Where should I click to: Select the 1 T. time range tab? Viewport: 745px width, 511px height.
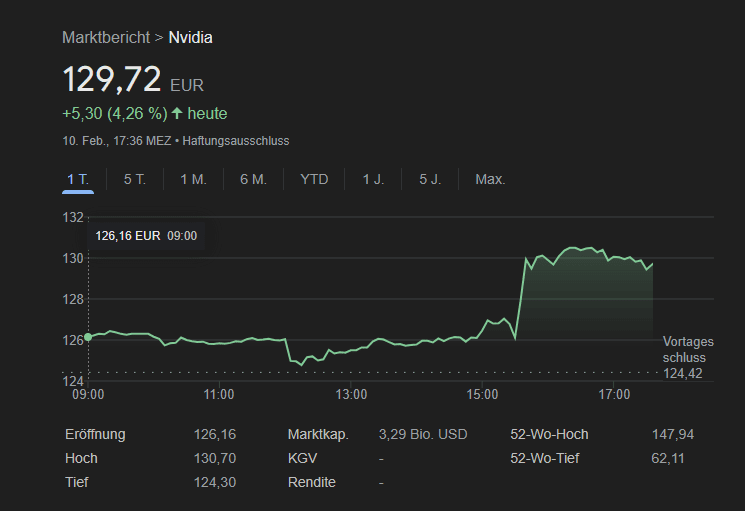pyautogui.click(x=78, y=179)
